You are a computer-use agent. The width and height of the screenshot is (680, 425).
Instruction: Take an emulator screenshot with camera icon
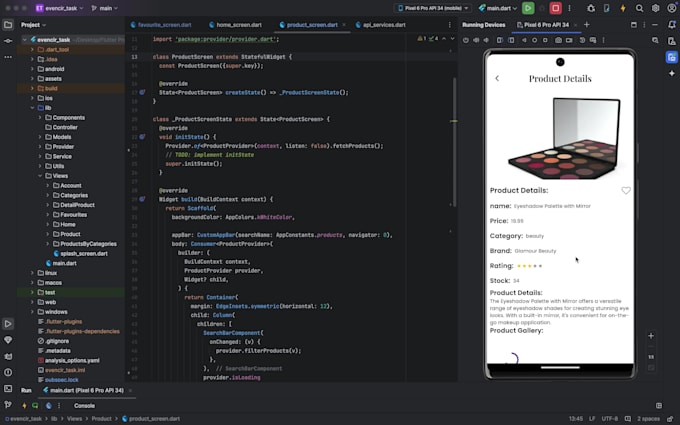coord(558,40)
